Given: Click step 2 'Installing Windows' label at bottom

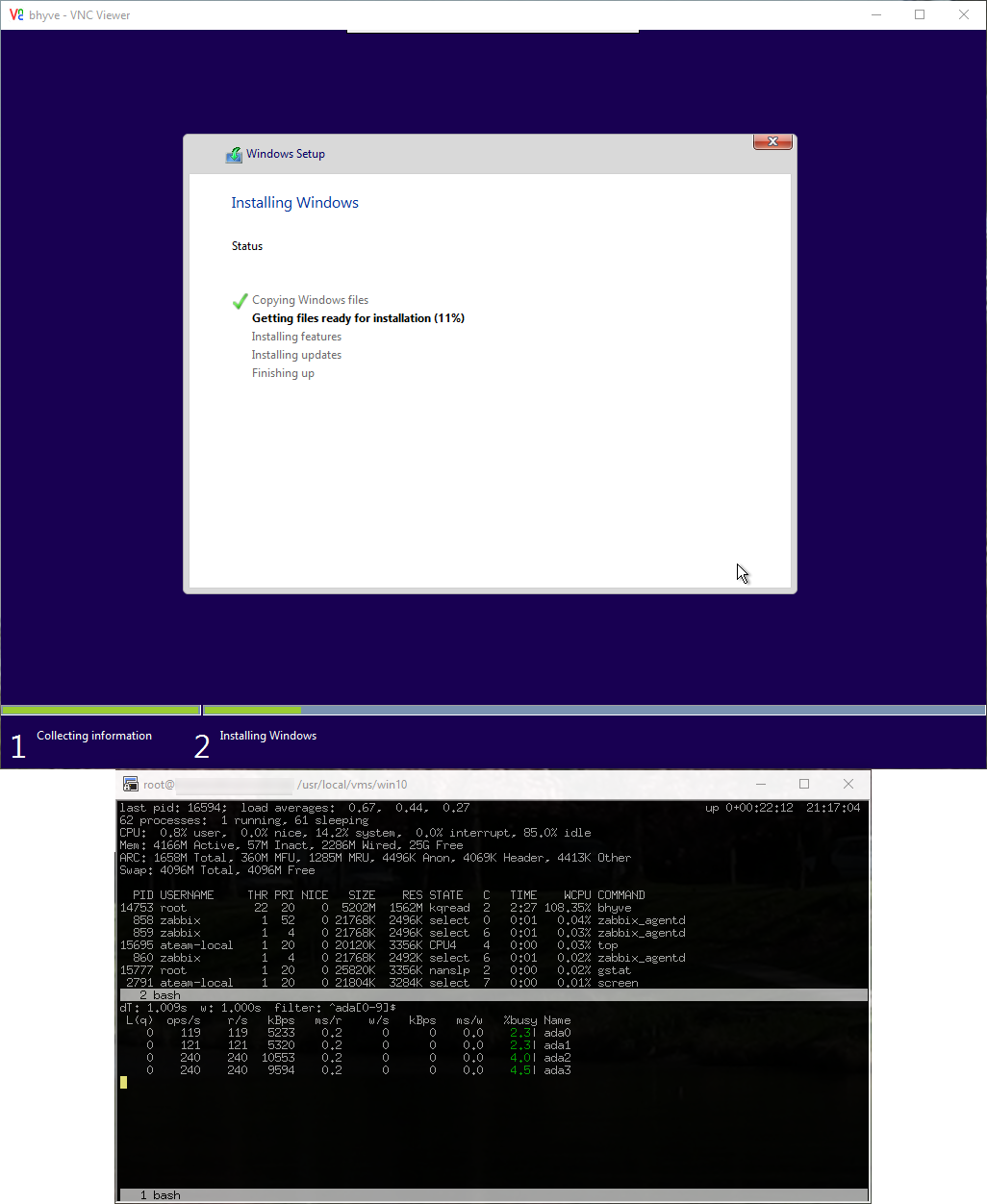Looking at the screenshot, I should (x=267, y=736).
